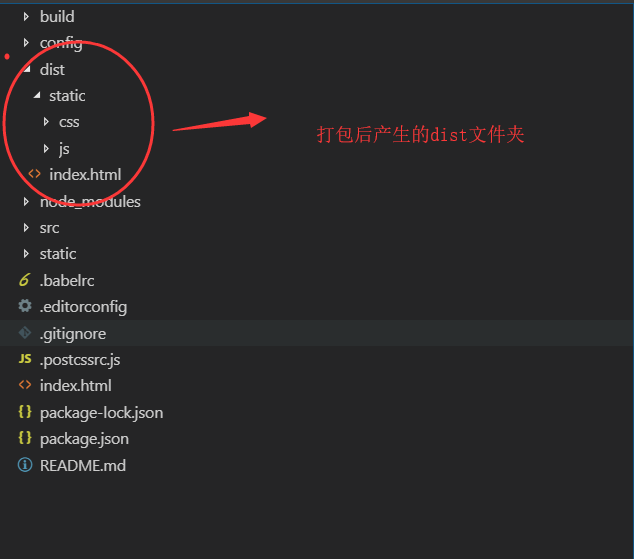Expand the css folder arrow

tap(46, 122)
